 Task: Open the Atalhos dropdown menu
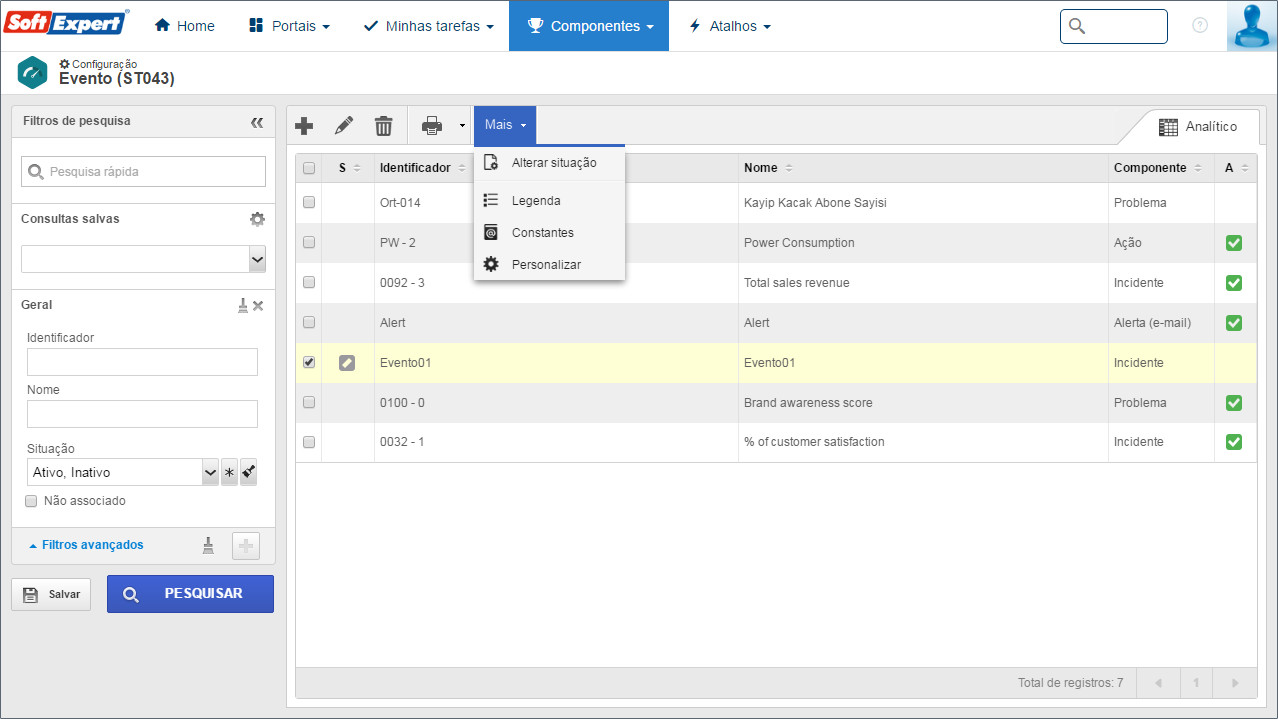[729, 26]
